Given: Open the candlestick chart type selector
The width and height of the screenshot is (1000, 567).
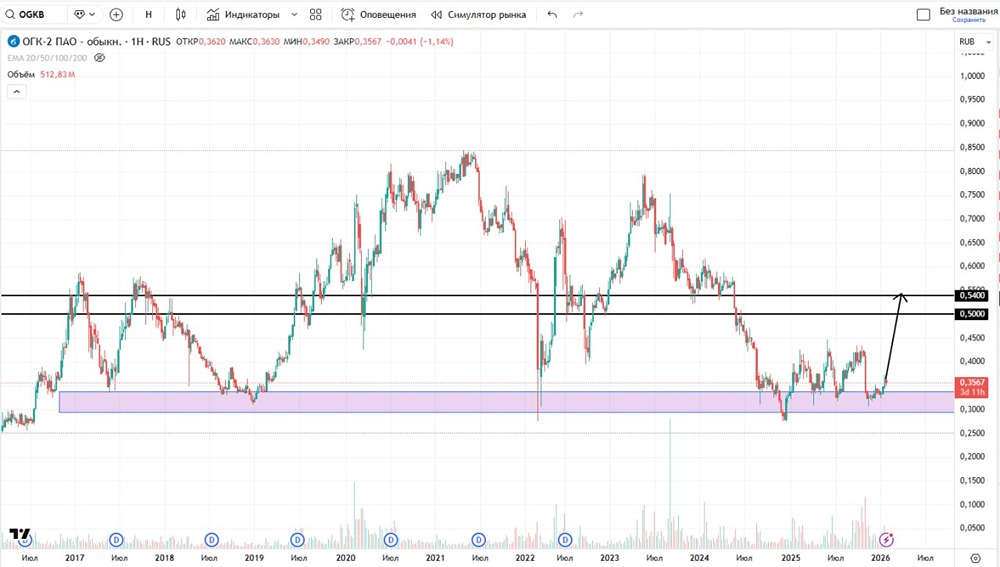Looking at the screenshot, I should 180,15.
